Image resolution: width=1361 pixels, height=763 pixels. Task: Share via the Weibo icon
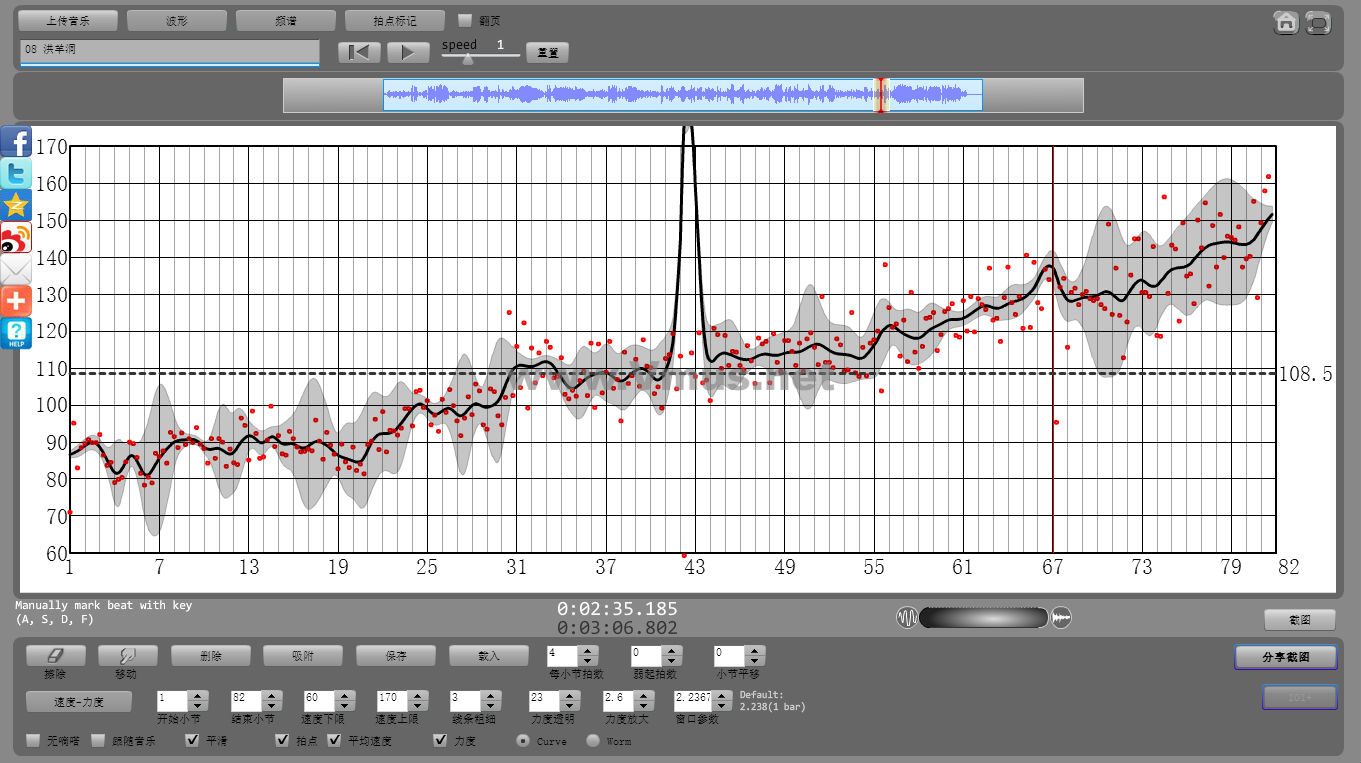[16, 236]
